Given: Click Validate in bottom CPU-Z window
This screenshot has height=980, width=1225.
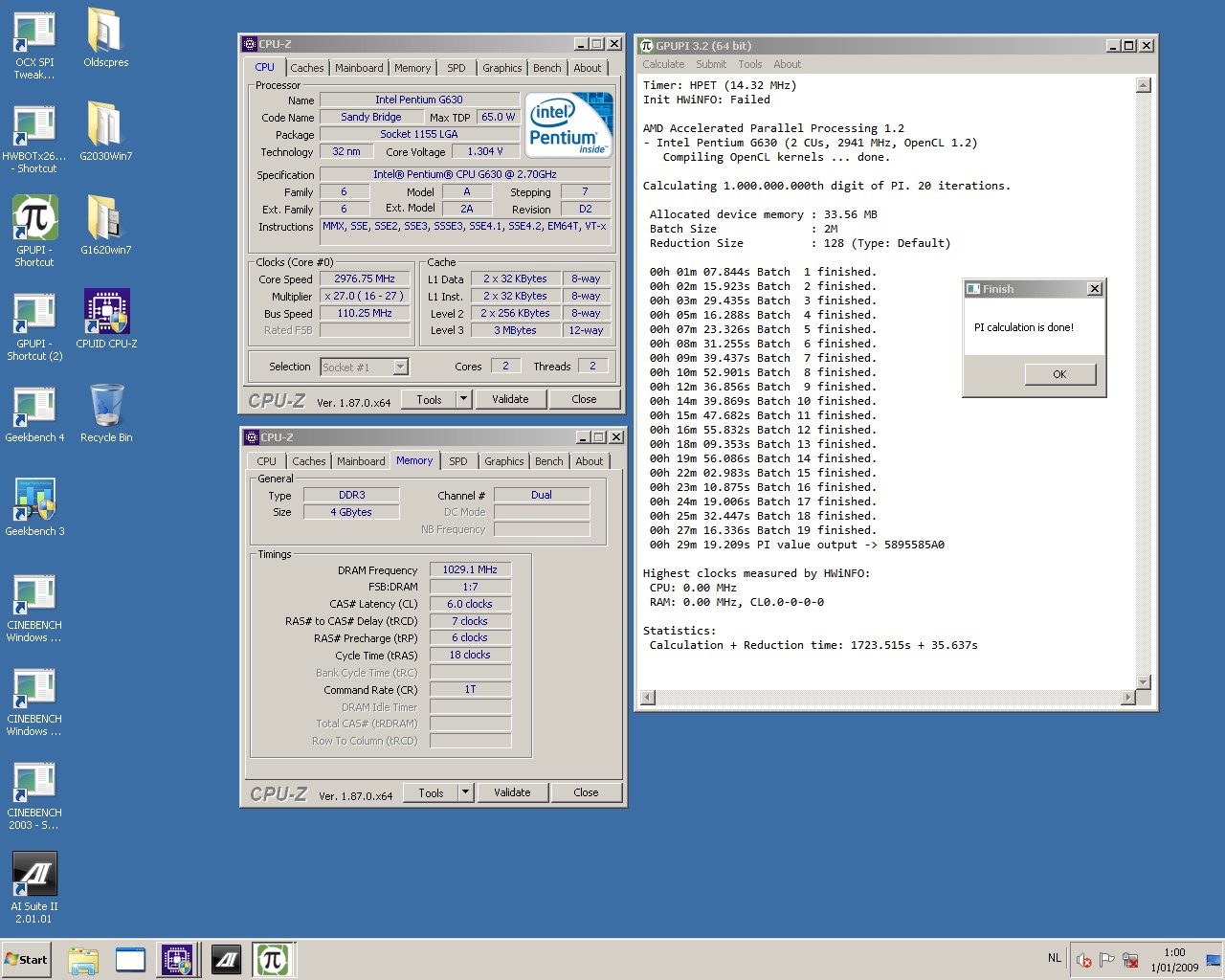Looking at the screenshot, I should [512, 792].
